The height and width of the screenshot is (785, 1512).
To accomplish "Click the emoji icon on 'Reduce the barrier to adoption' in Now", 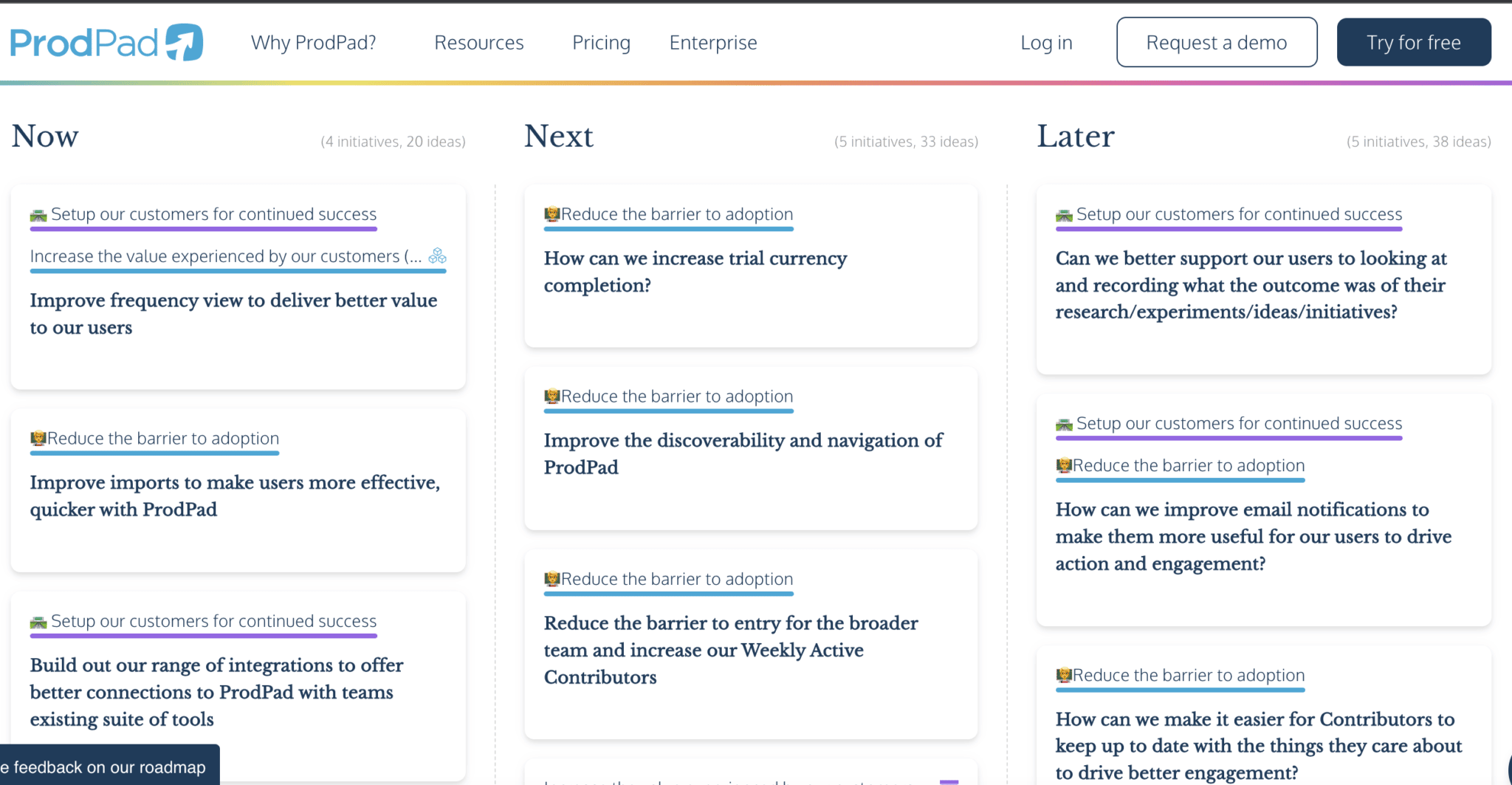I will click(x=37, y=438).
